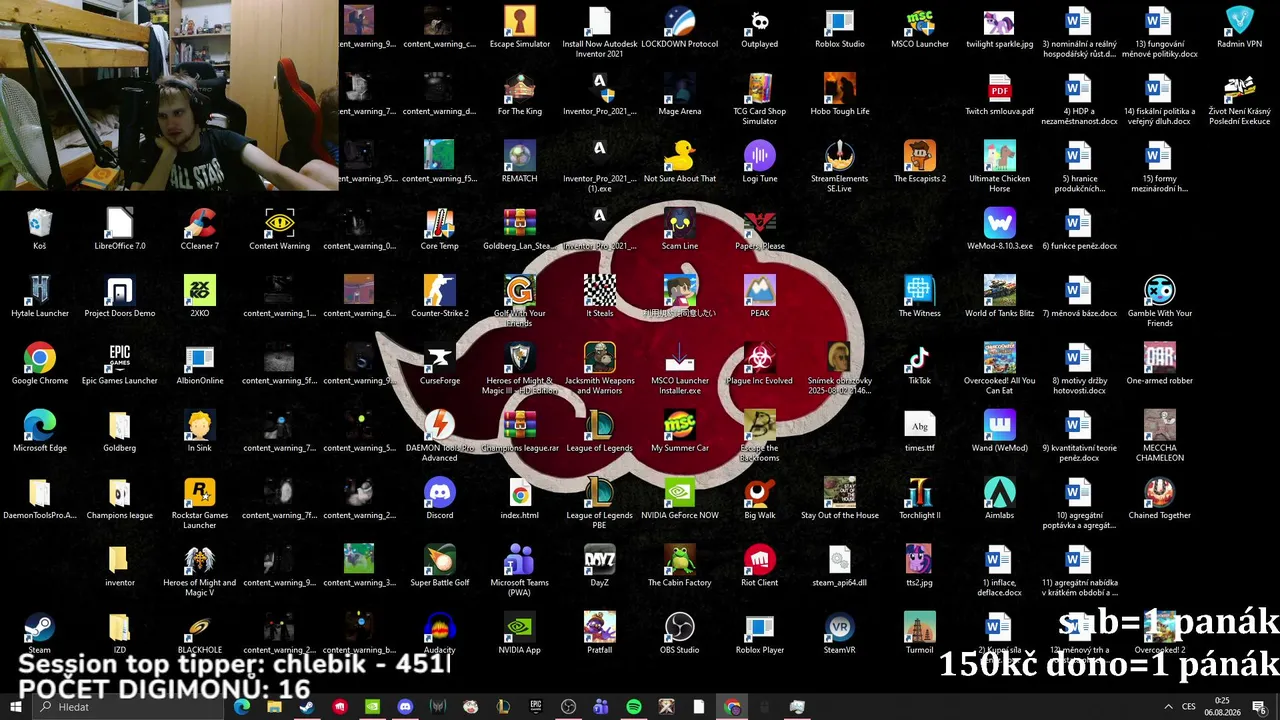Open the MSCO Launcher icon
This screenshot has height=720, width=1280.
click(919, 28)
